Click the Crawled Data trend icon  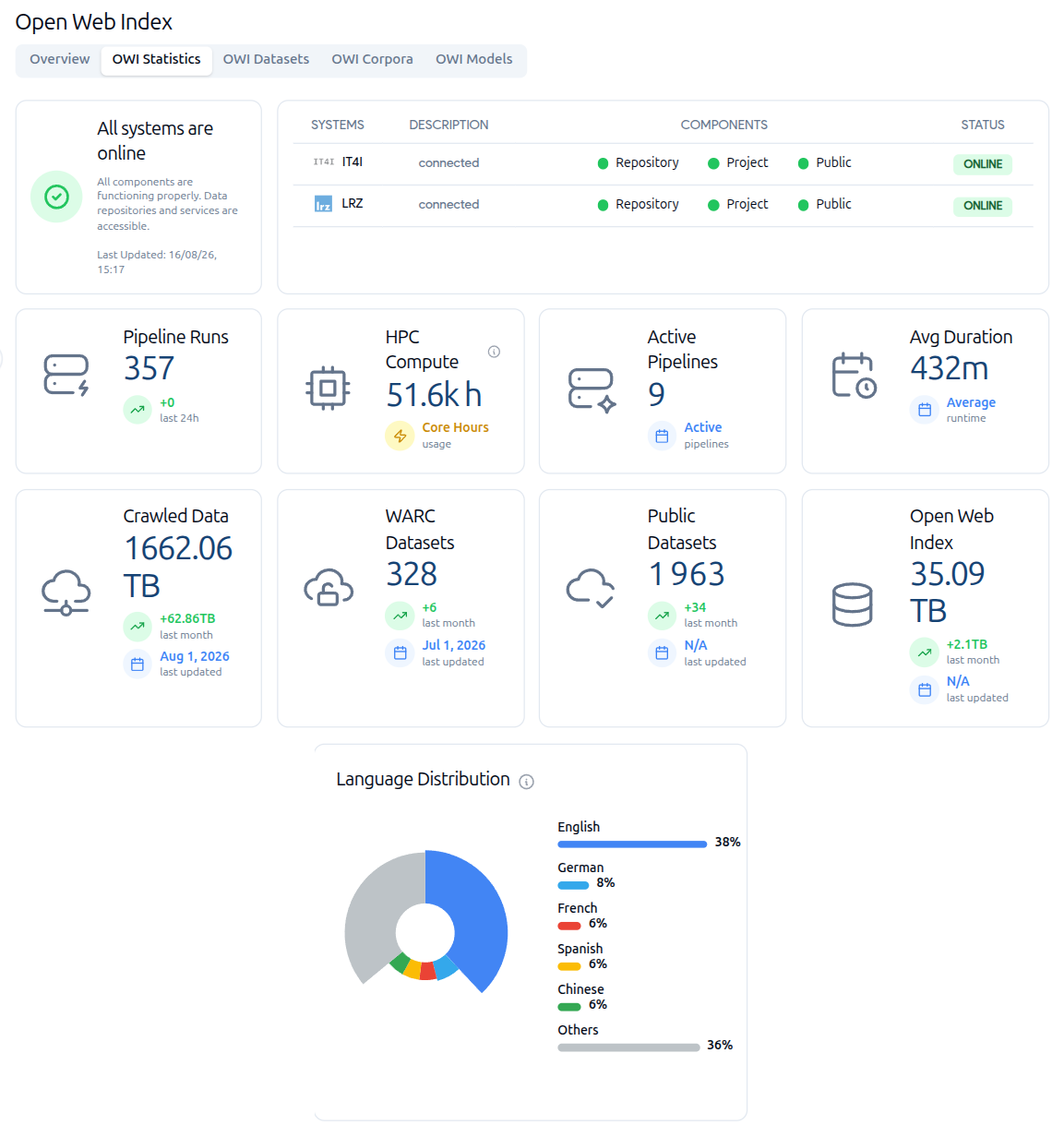coord(137,626)
